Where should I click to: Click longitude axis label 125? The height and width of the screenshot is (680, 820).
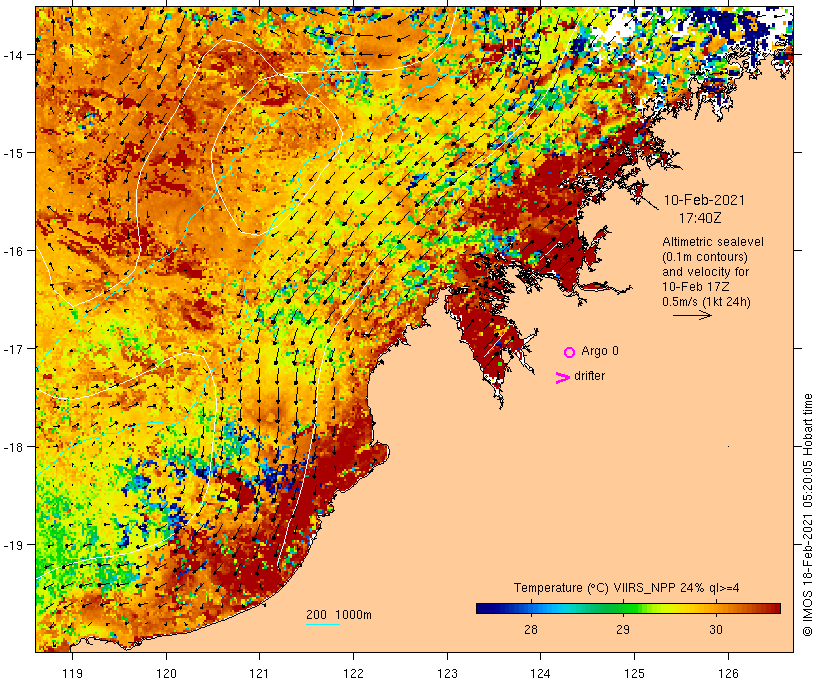pos(634,673)
